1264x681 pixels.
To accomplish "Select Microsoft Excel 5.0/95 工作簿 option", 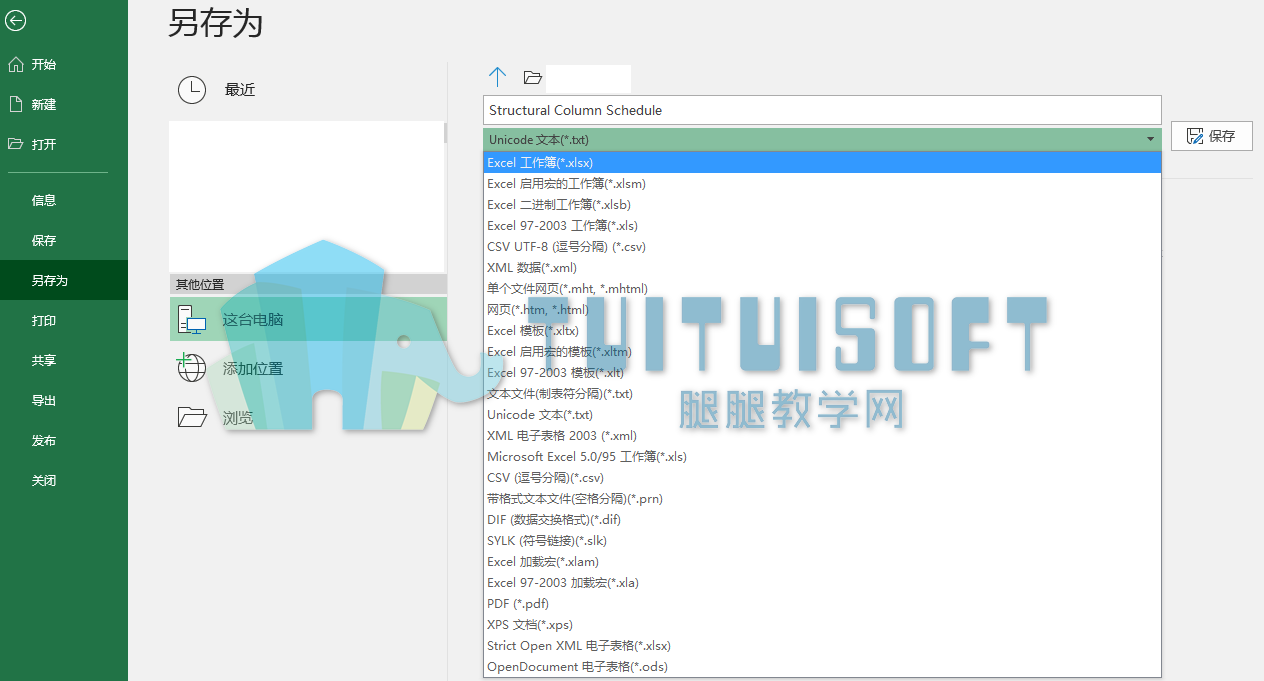I will pos(822,456).
